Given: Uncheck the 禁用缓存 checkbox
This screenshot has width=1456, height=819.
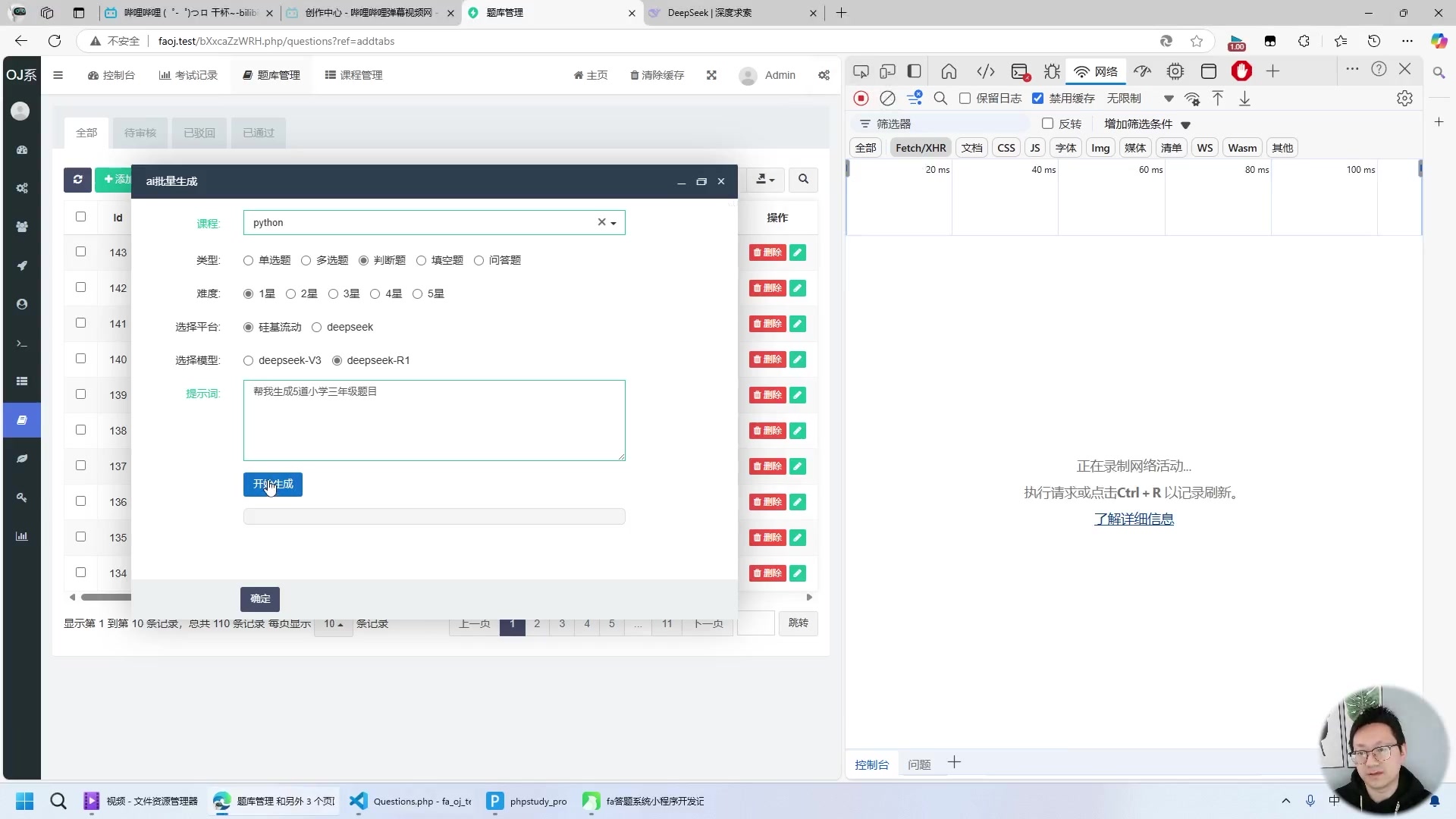Looking at the screenshot, I should (x=1037, y=99).
